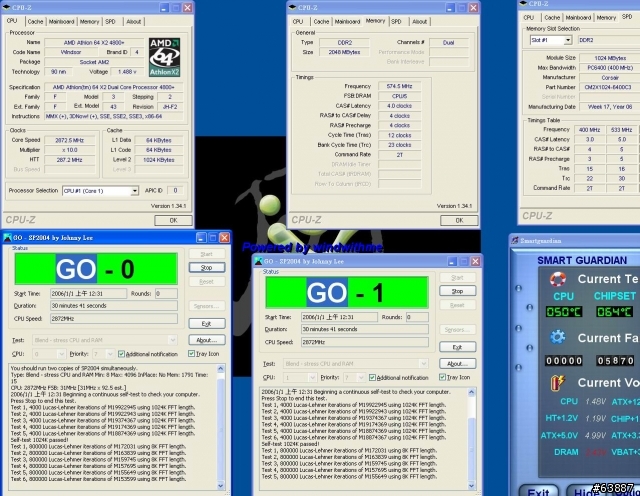Click the Memory CPU-Z window title icon
640x496 pixels.
(x=292, y=7)
